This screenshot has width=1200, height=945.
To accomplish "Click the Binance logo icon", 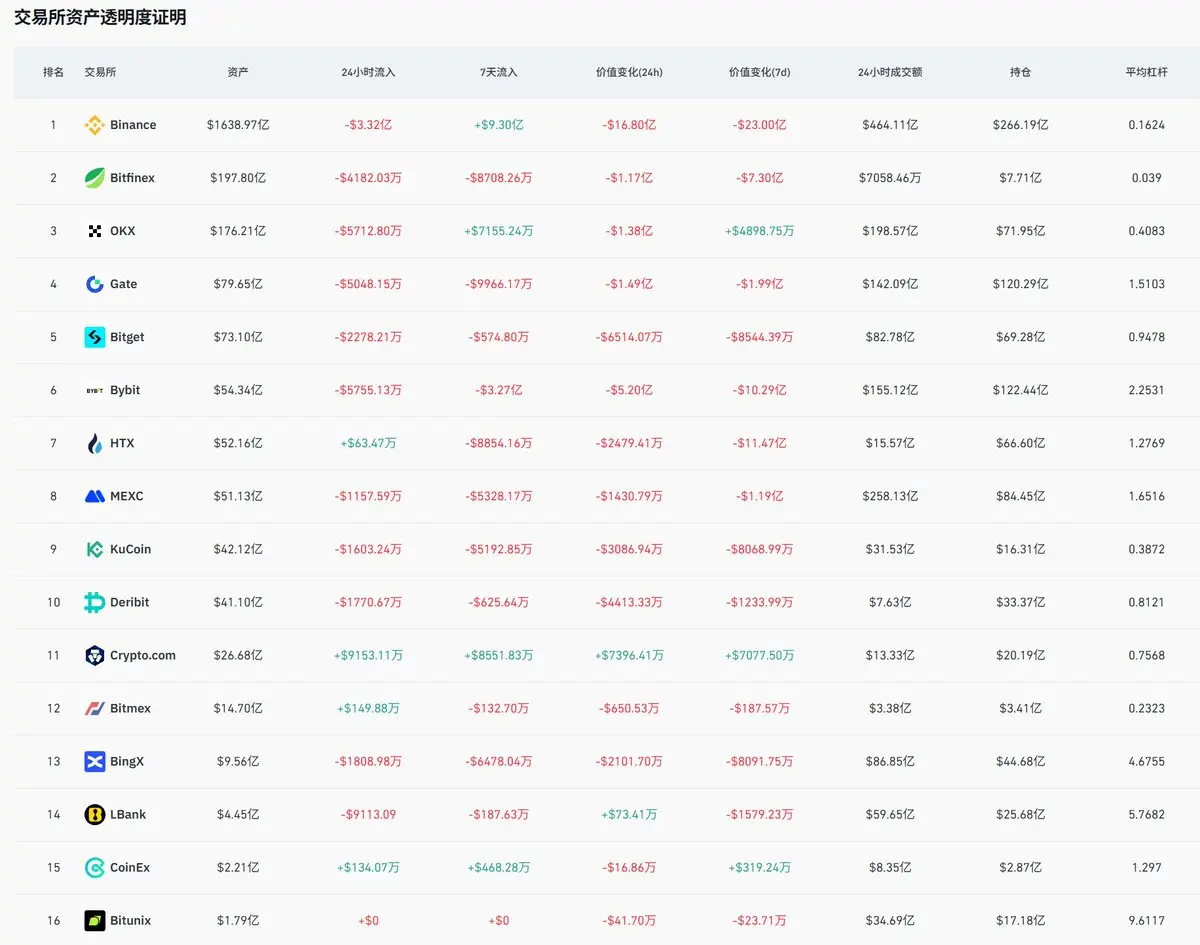I will click(94, 125).
